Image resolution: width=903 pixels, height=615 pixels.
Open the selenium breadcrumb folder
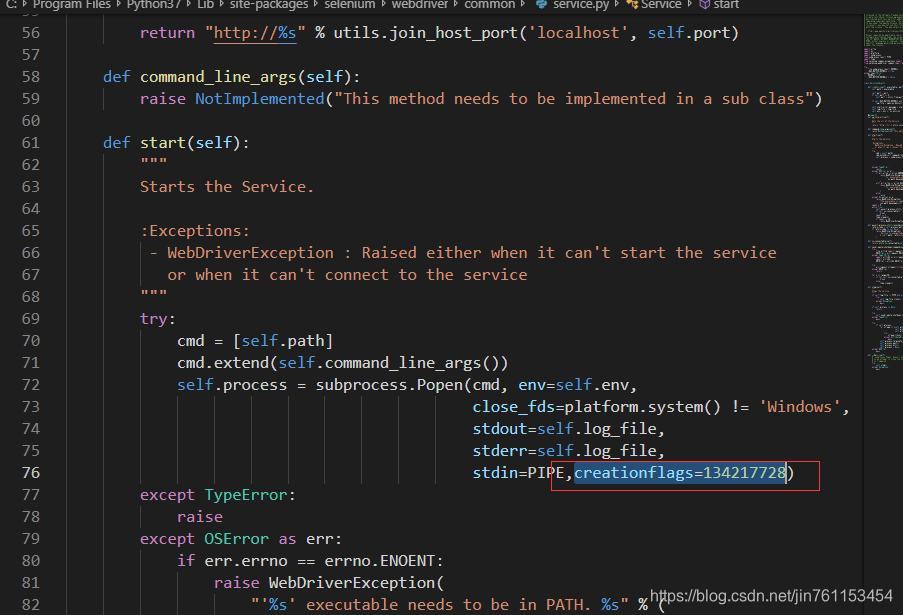click(350, 4)
